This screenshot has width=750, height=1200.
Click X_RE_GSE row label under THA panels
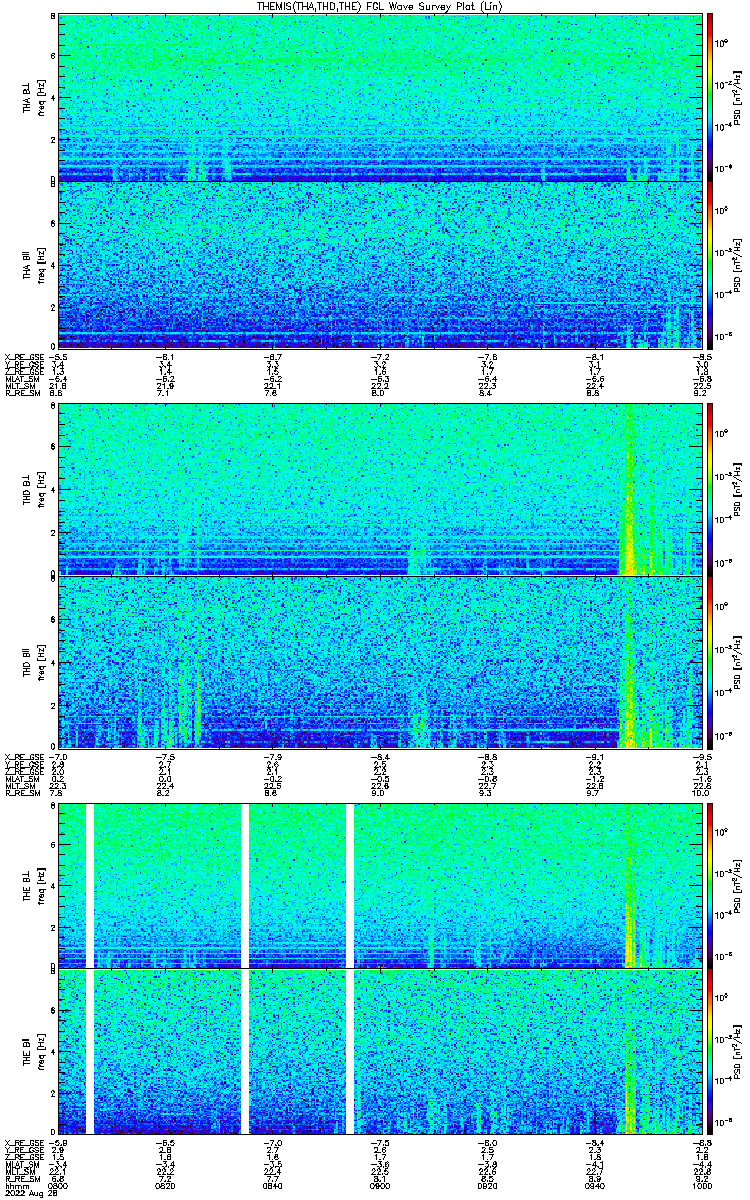point(24,356)
